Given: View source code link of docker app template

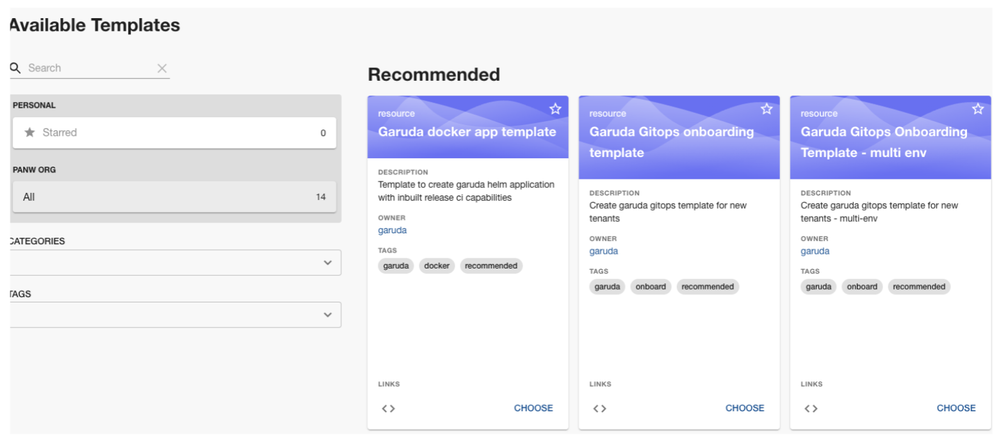Looking at the screenshot, I should pos(388,408).
